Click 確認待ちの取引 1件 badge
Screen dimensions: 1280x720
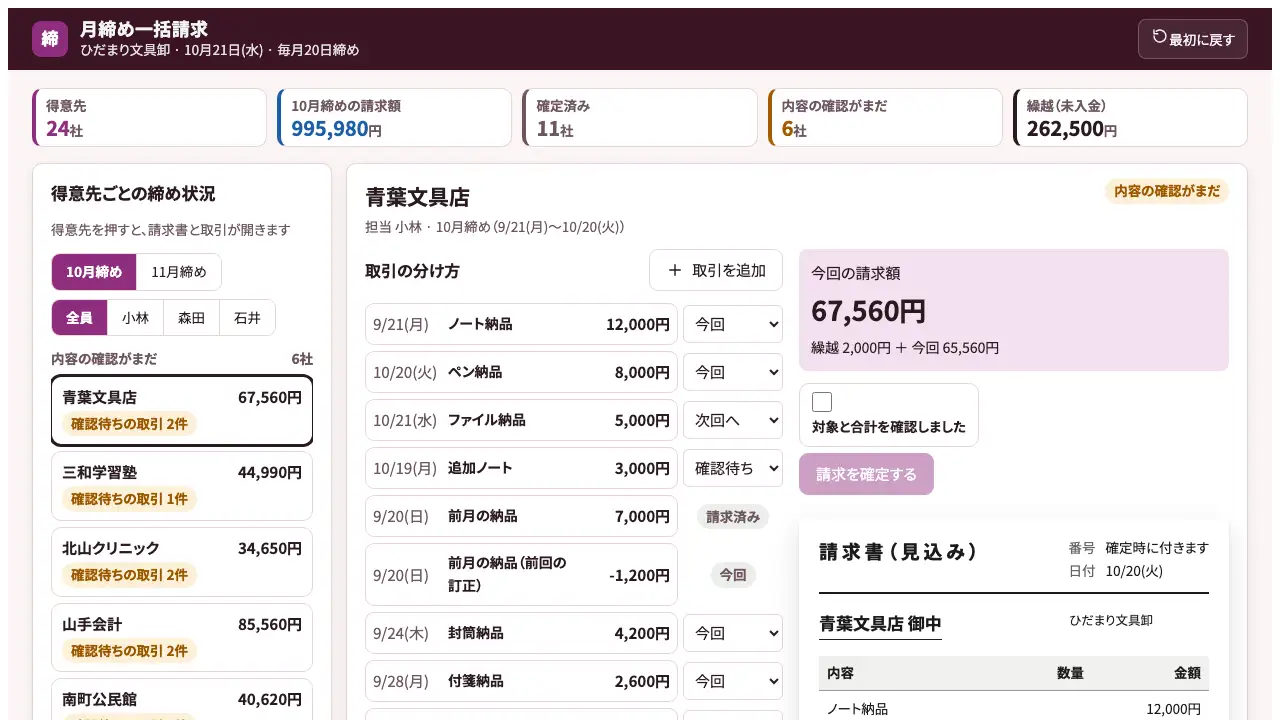(129, 499)
